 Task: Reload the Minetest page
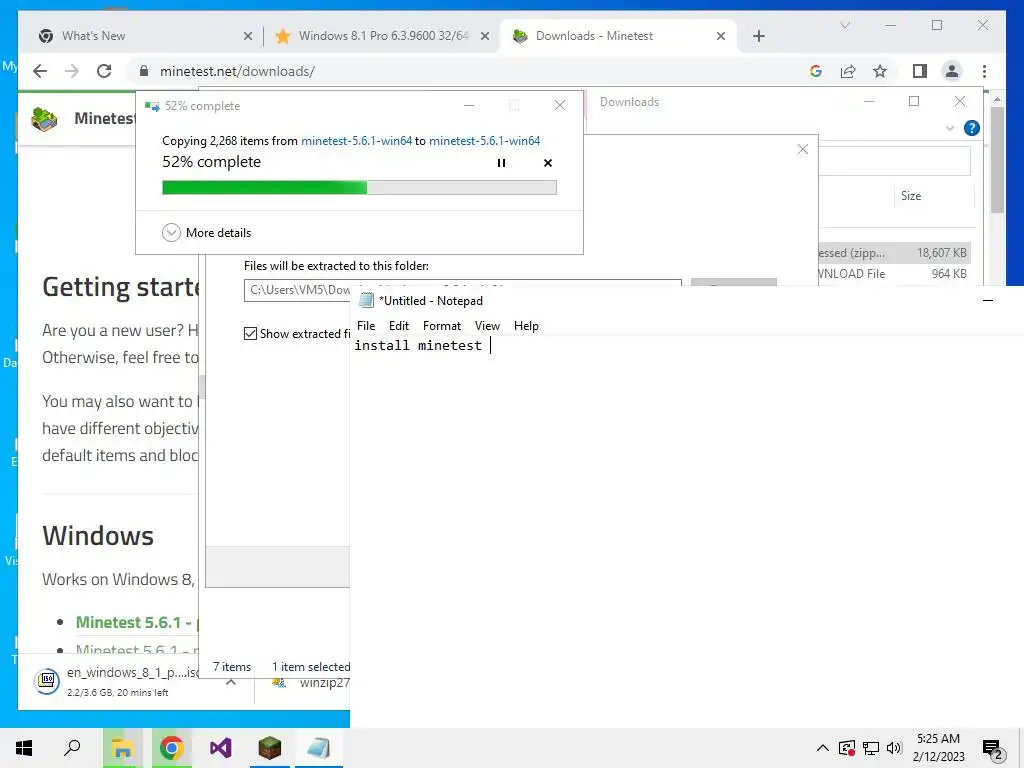click(x=104, y=71)
